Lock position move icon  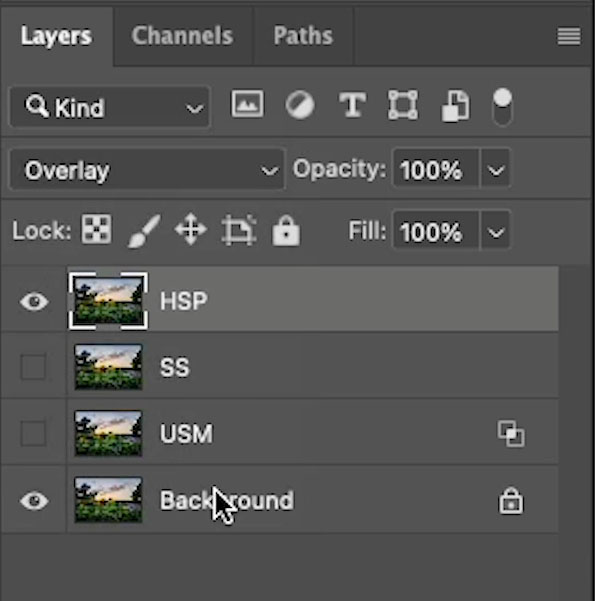click(191, 230)
